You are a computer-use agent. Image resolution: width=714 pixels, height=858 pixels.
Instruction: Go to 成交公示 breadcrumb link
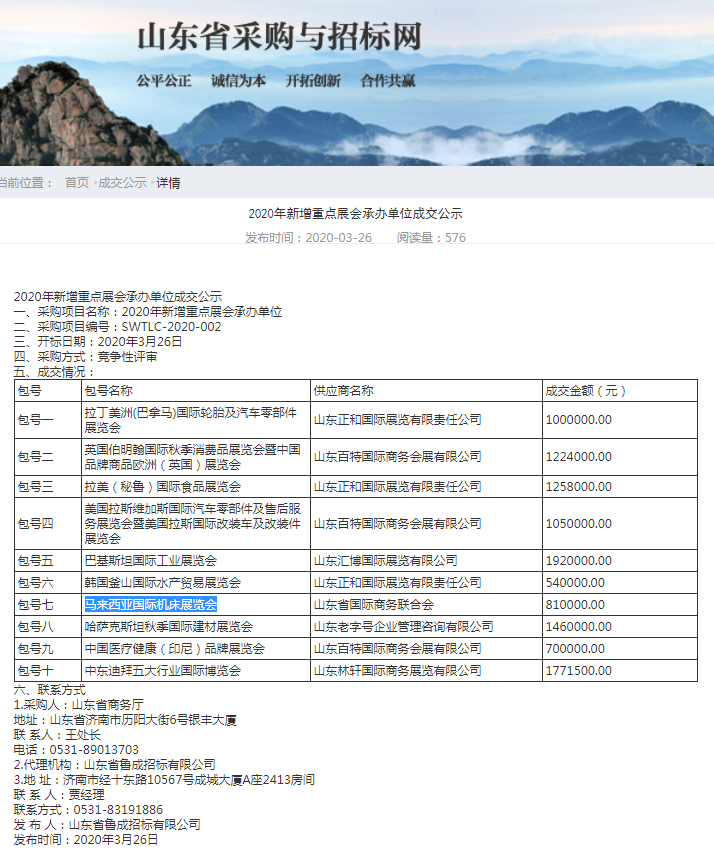[x=123, y=183]
